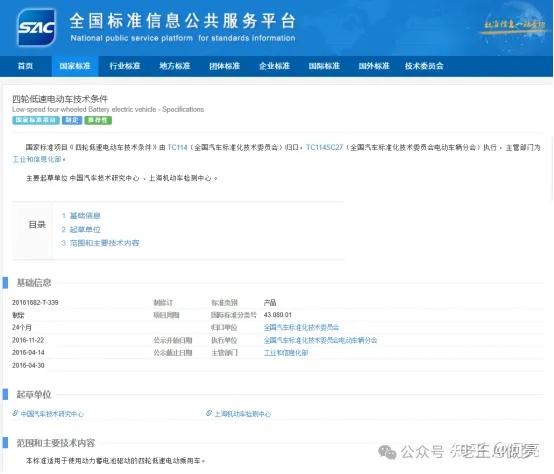Click the 起草单位 section heading
The width and height of the screenshot is (554, 474).
point(34,395)
